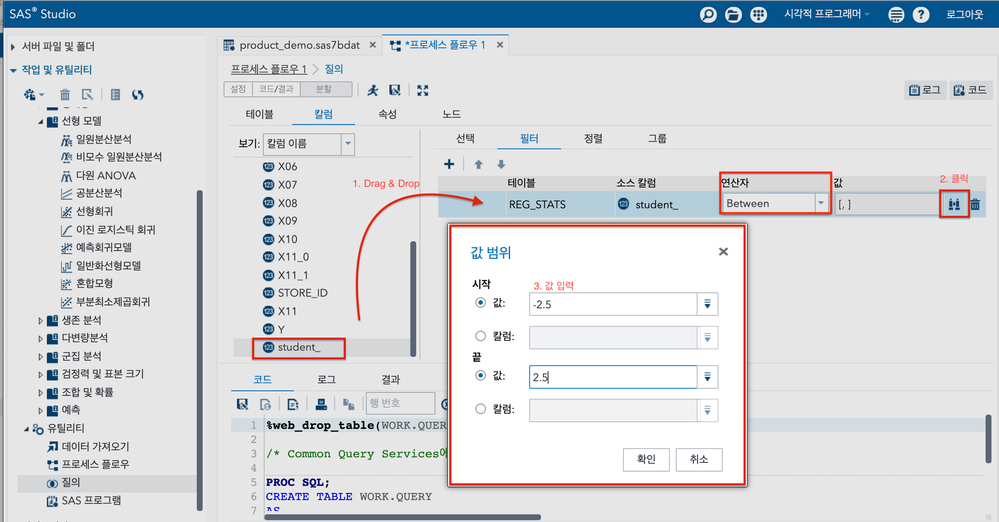Click the 코드 button at top right
The width and height of the screenshot is (999, 522).
tap(970, 90)
